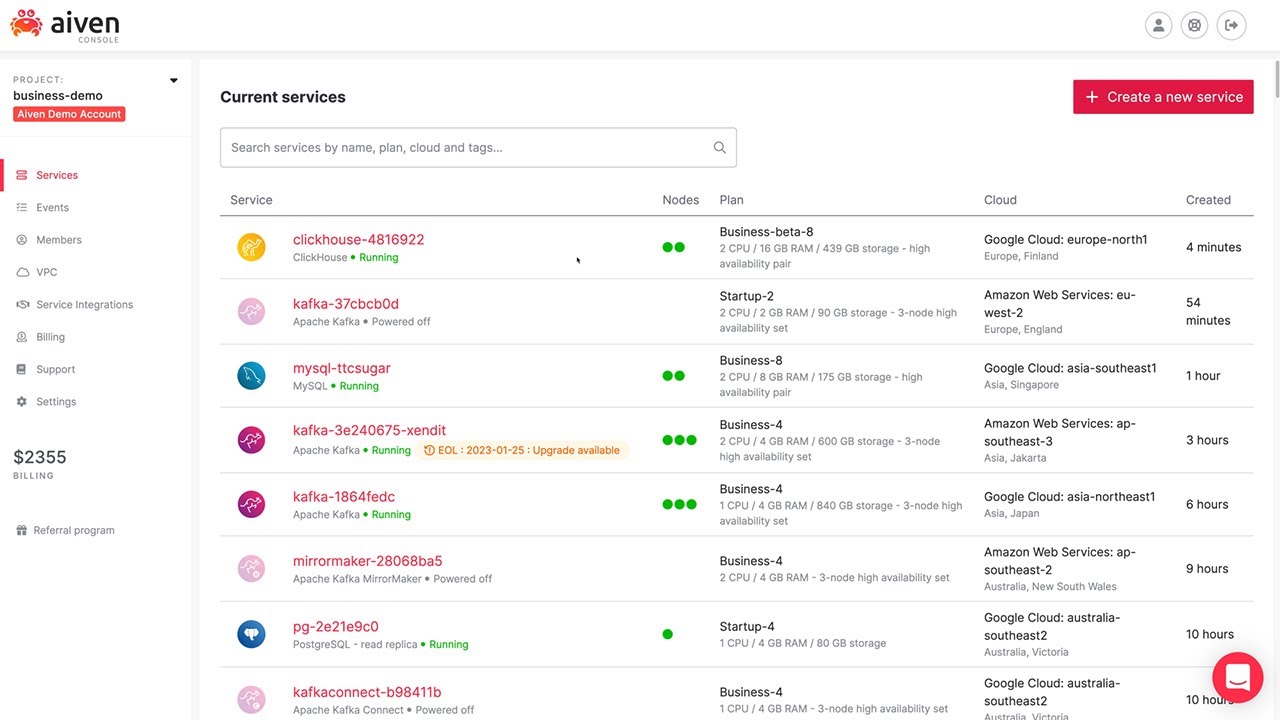Click the mysql-ttcsugar node status dots
Viewport: 1280px width, 720px height.
click(674, 376)
